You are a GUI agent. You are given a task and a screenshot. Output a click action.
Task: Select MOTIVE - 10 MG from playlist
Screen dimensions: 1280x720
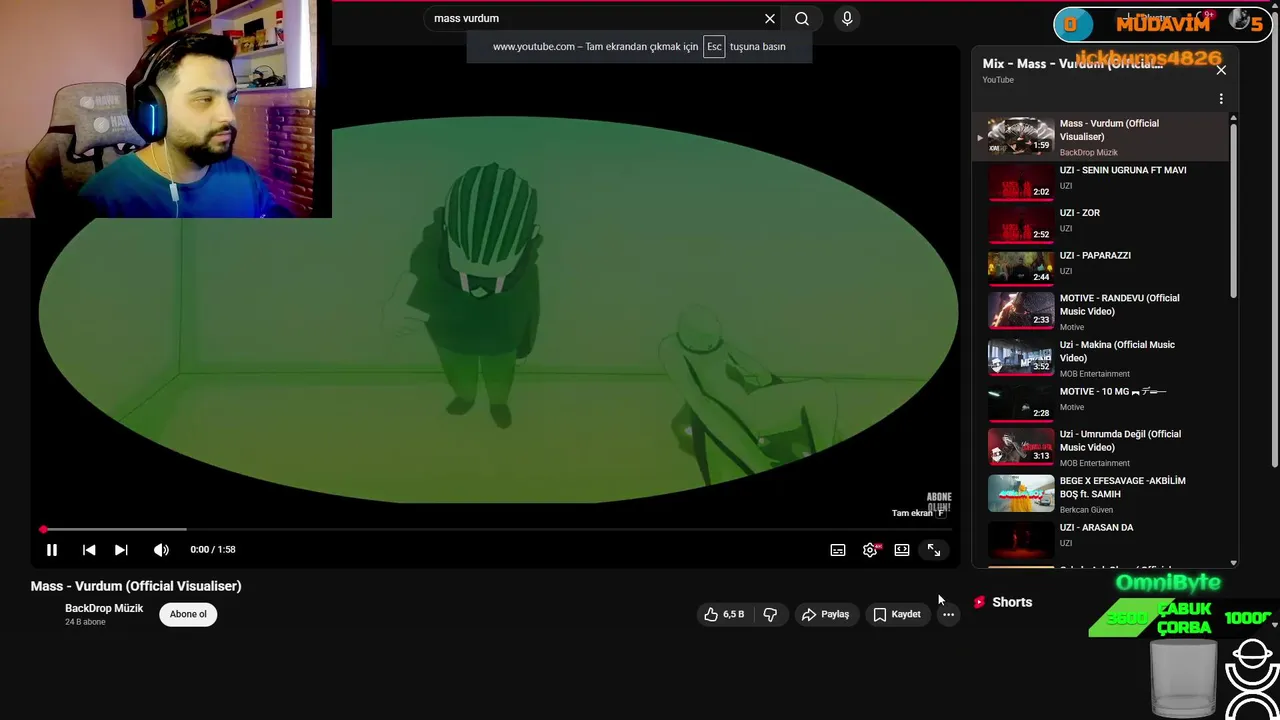(x=1100, y=403)
